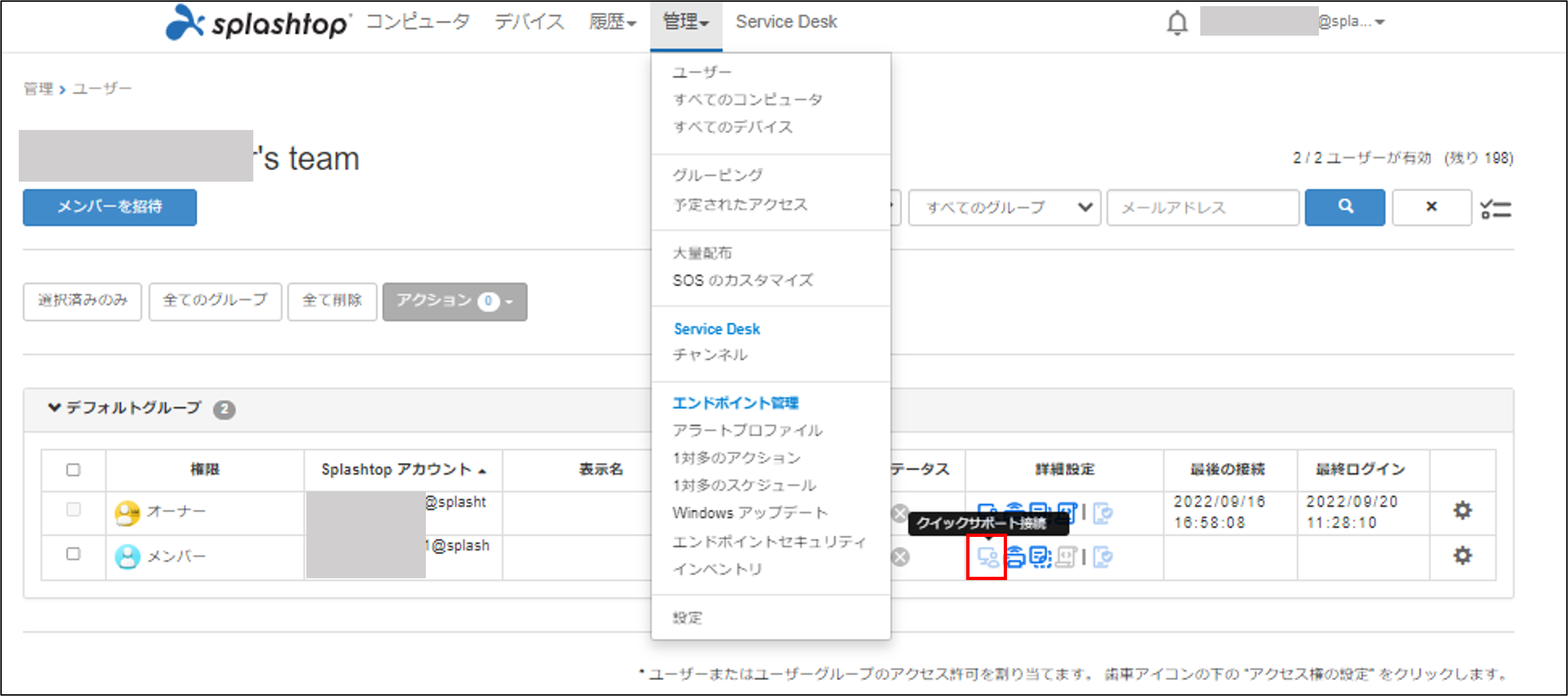Select インベントリ from the management menu

pyautogui.click(x=717, y=569)
